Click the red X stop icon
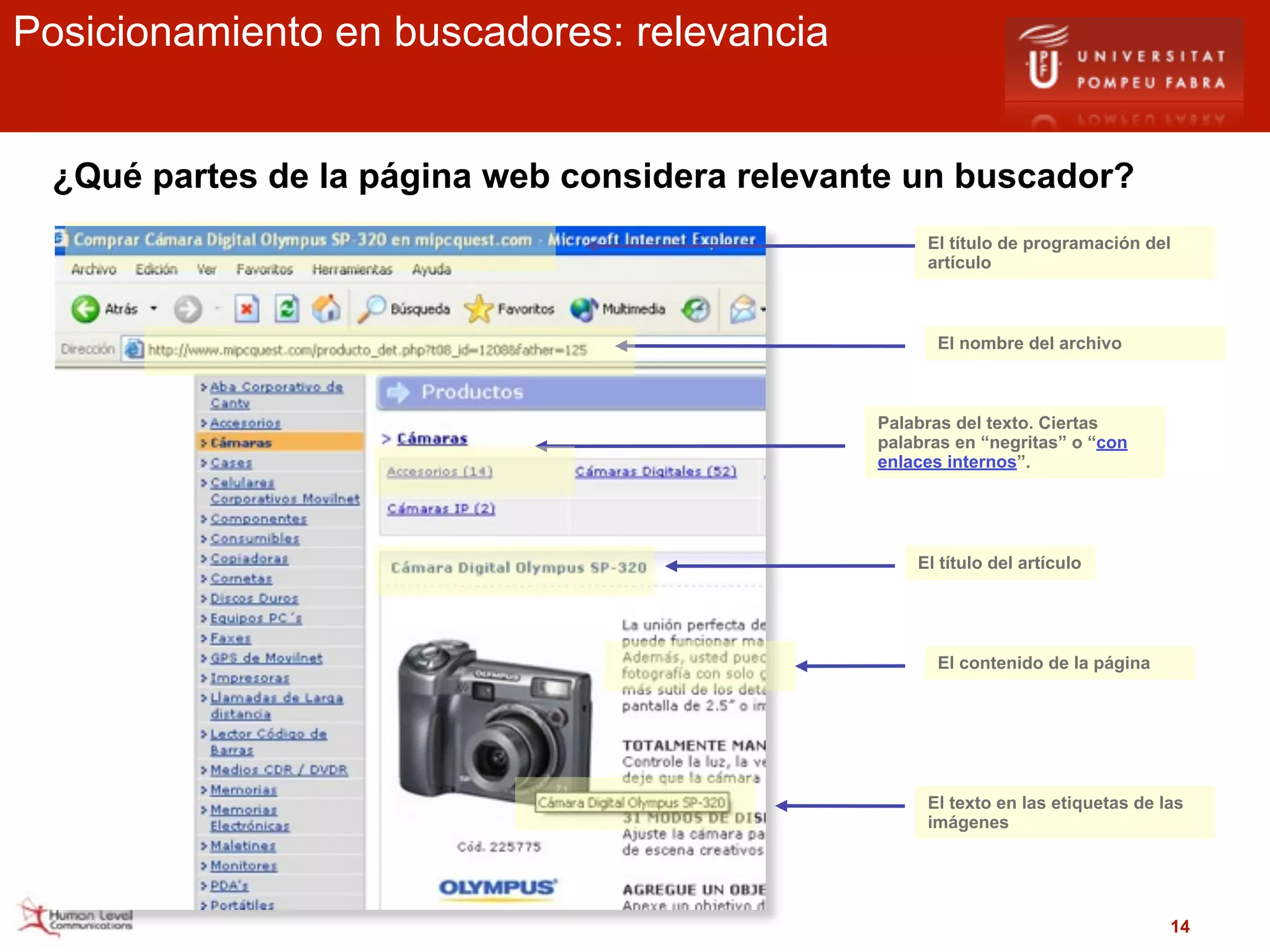1270x952 pixels. (x=246, y=308)
